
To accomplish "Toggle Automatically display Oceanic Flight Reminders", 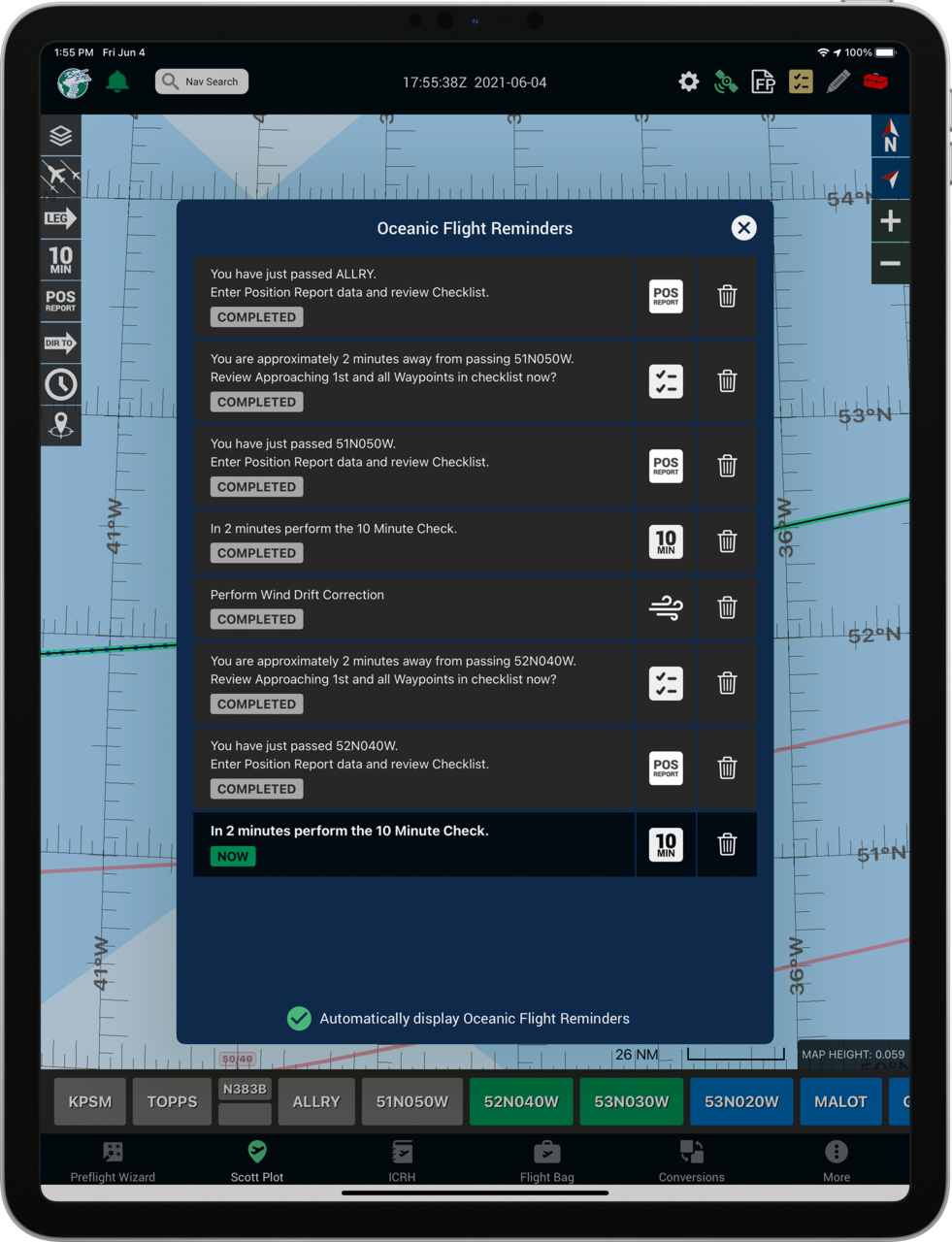I will click(x=300, y=1018).
